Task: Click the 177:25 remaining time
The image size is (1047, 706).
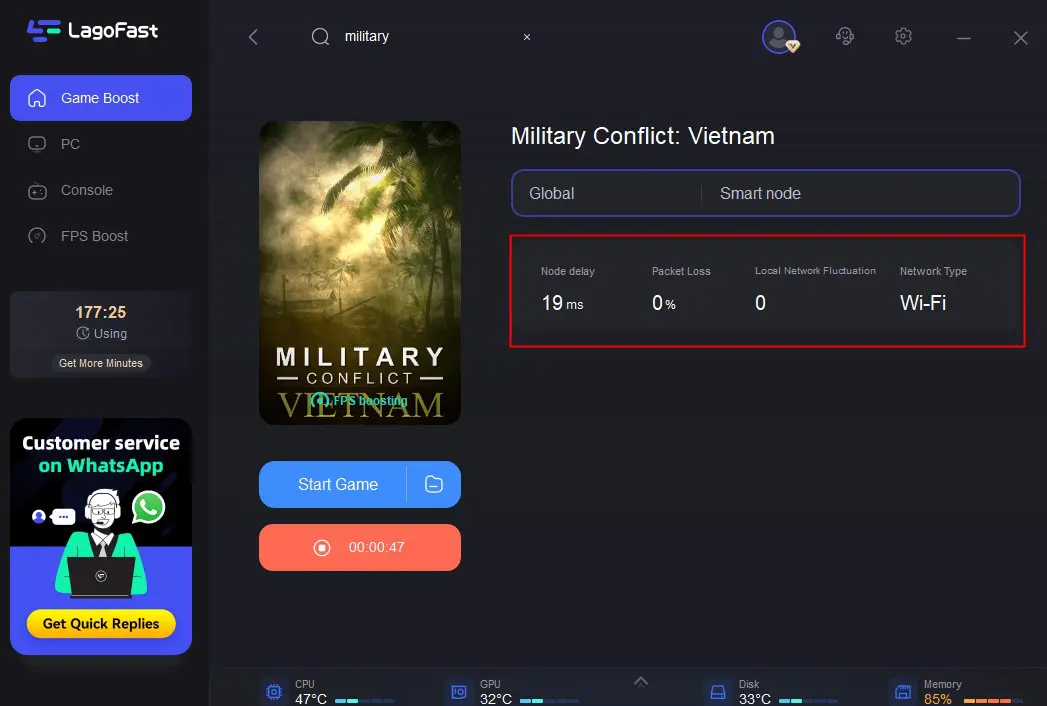Action: 101,312
